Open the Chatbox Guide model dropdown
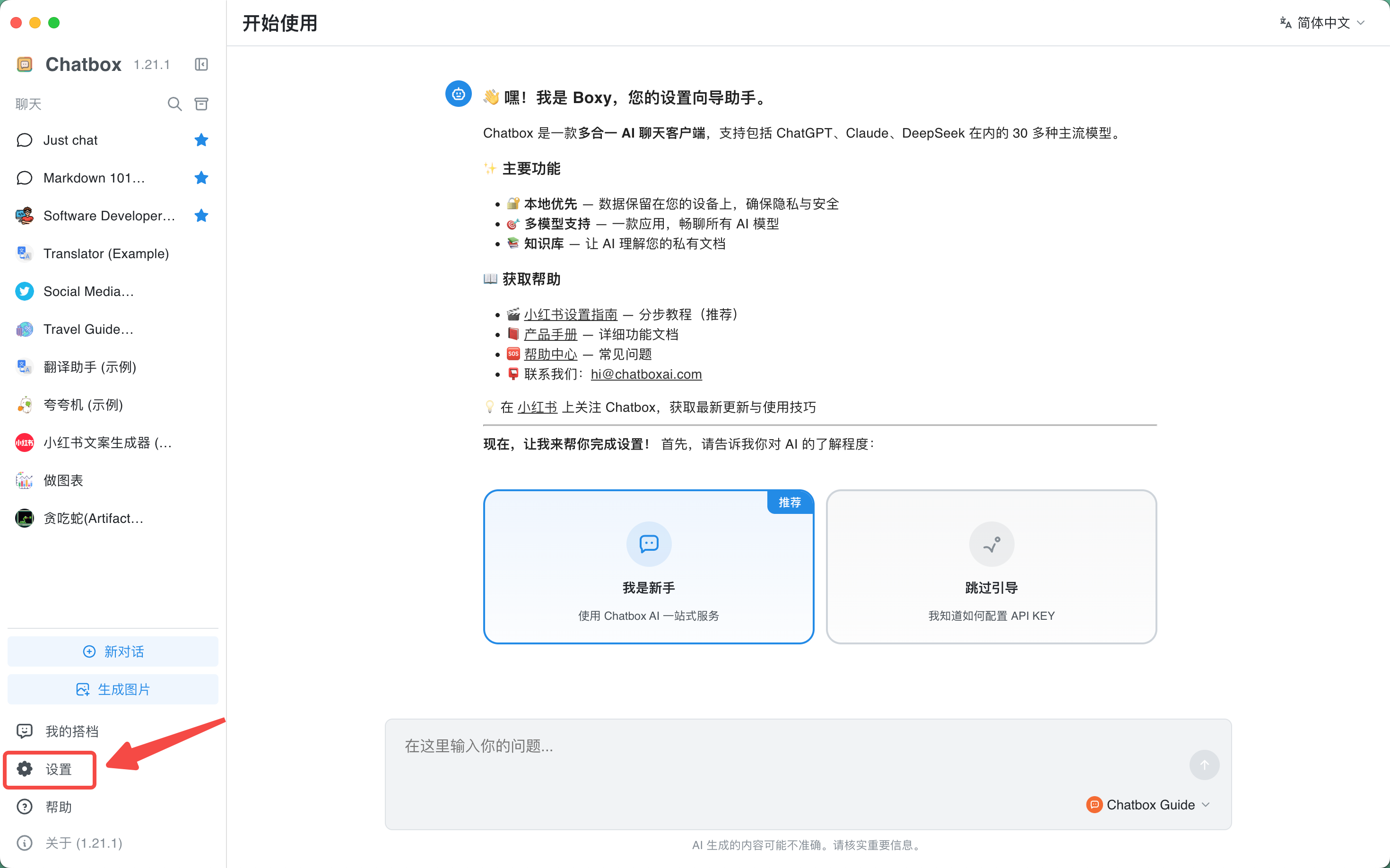 point(1148,805)
